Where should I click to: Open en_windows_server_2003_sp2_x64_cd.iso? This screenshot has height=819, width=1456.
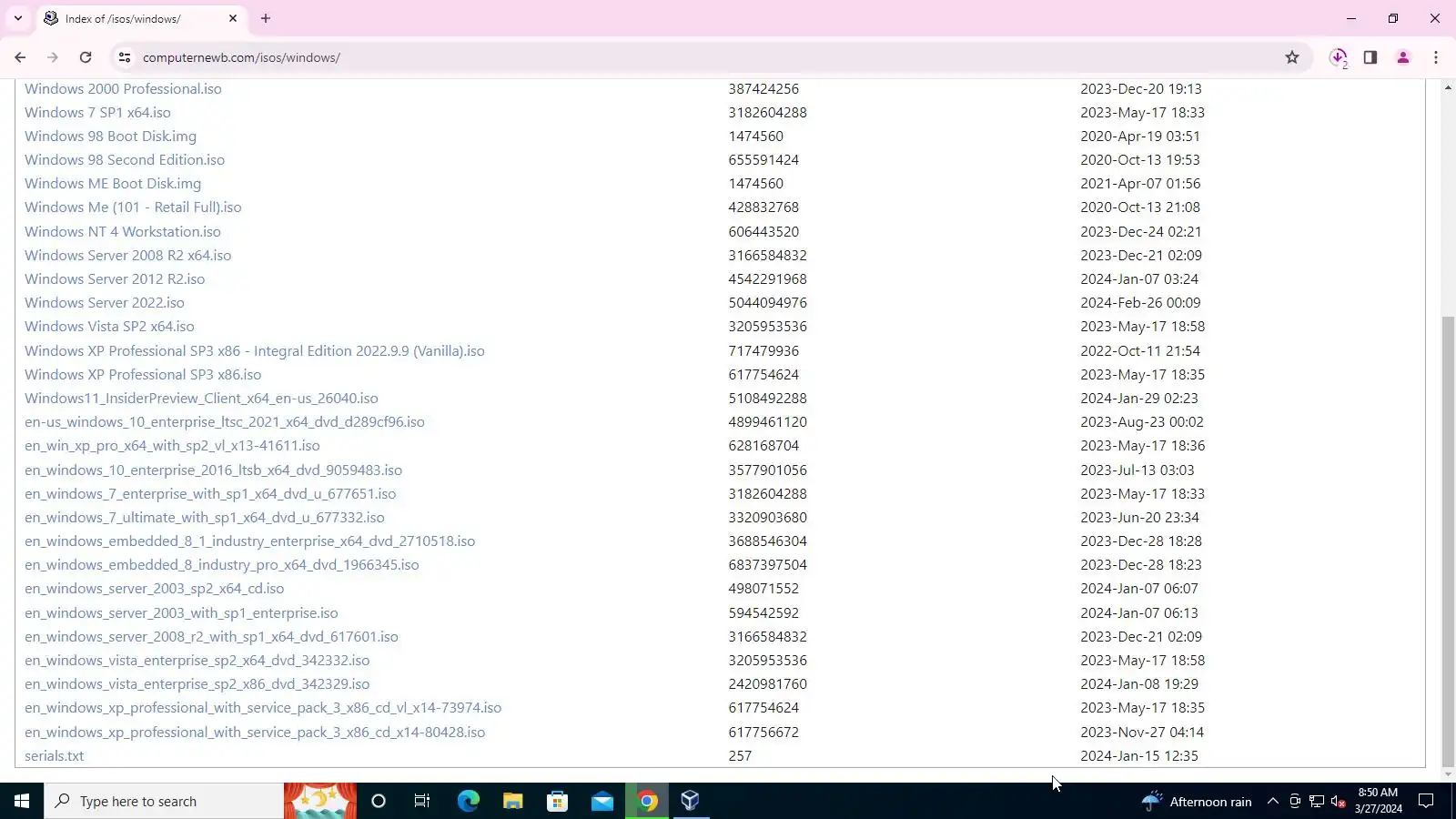[x=155, y=589]
